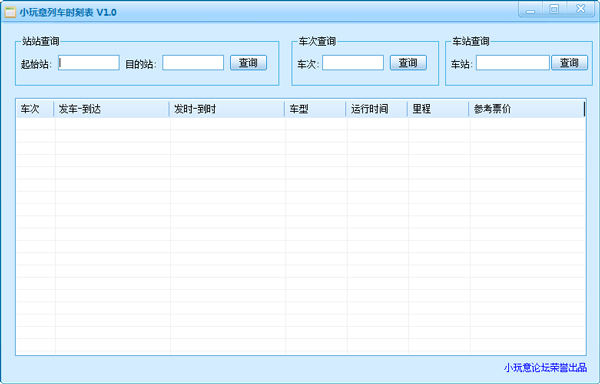Sort by 参考票价 column header

pos(527,109)
